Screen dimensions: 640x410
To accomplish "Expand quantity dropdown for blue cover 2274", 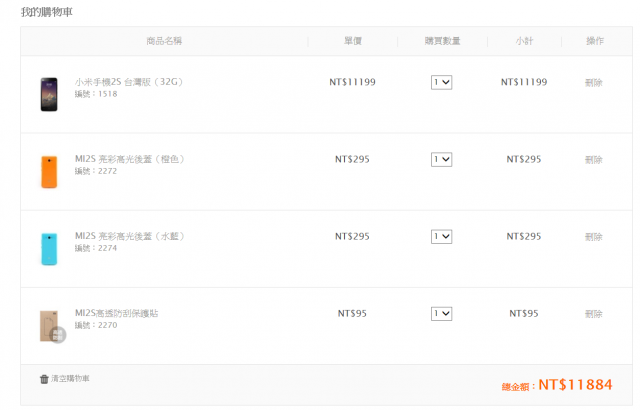I will pyautogui.click(x=441, y=237).
